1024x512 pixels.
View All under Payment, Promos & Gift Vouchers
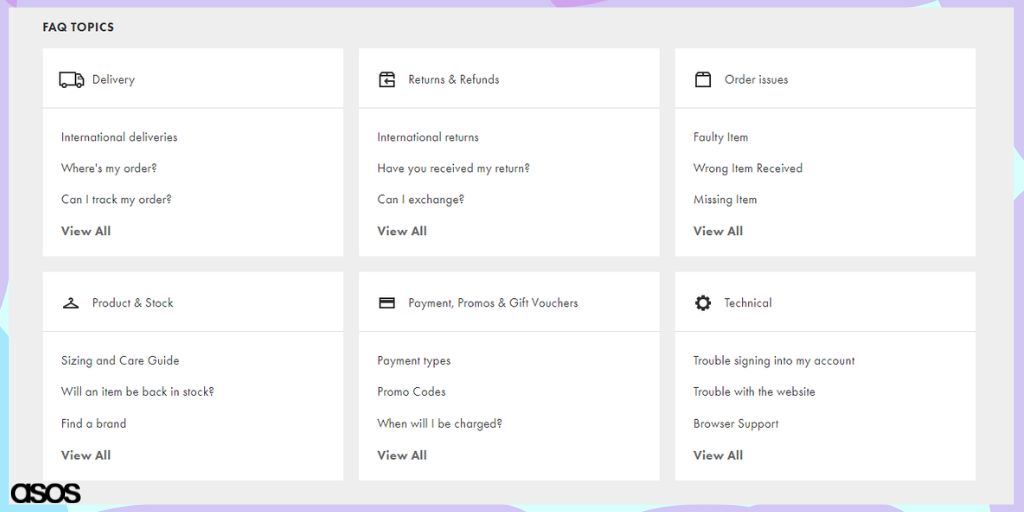coord(402,455)
